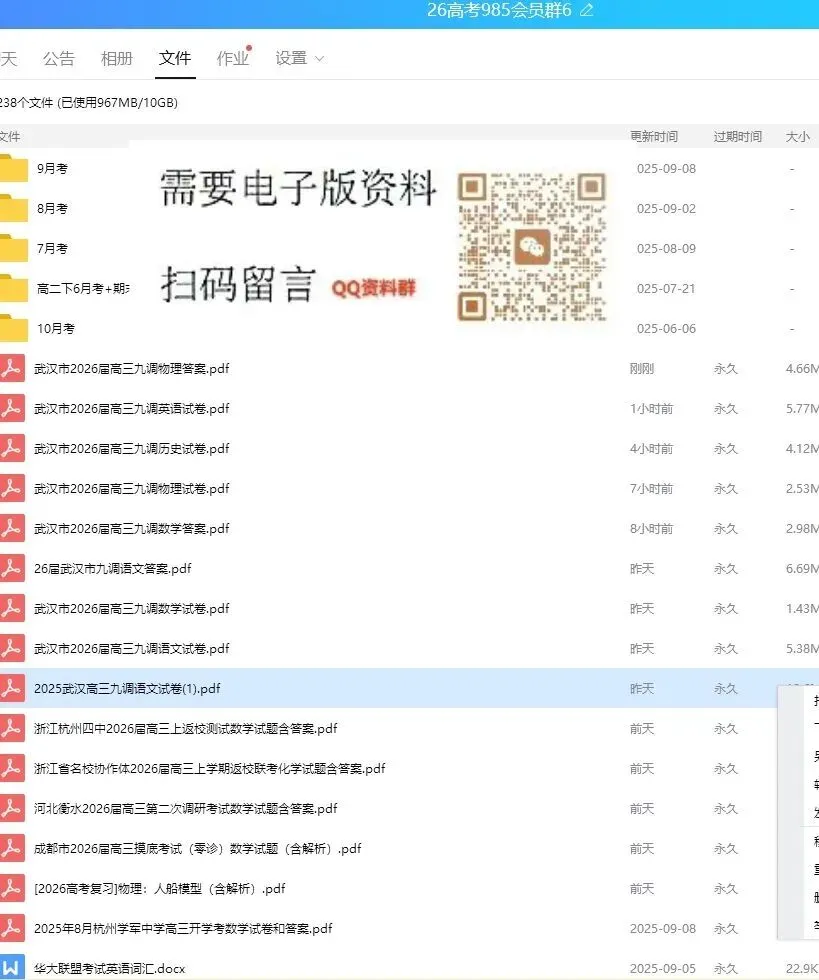819x980 pixels.
Task: Open 成都市2026届高三摸底考试（零诊）数学试题 file
Action: (198, 849)
